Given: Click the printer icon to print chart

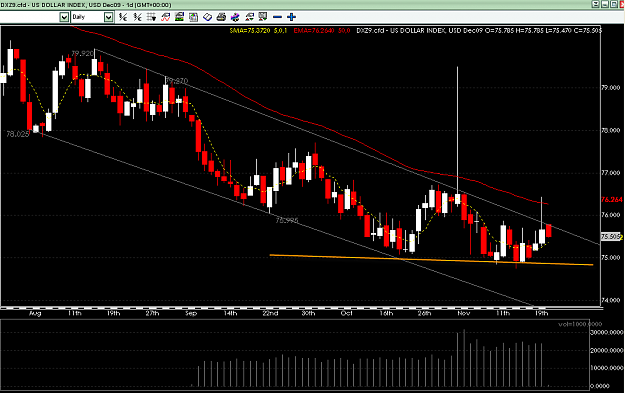Looking at the screenshot, I should 221,17.
